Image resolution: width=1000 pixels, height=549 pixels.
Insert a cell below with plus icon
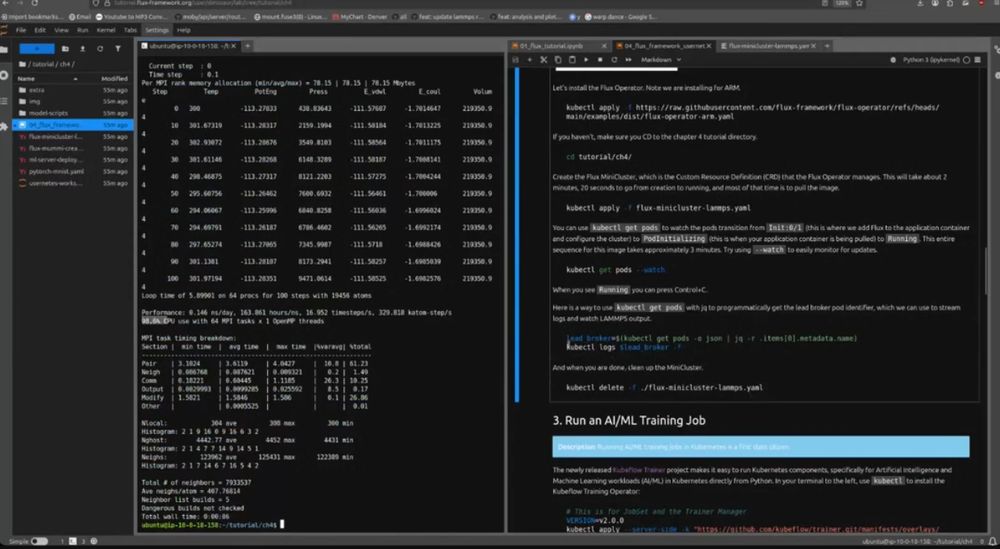529,60
